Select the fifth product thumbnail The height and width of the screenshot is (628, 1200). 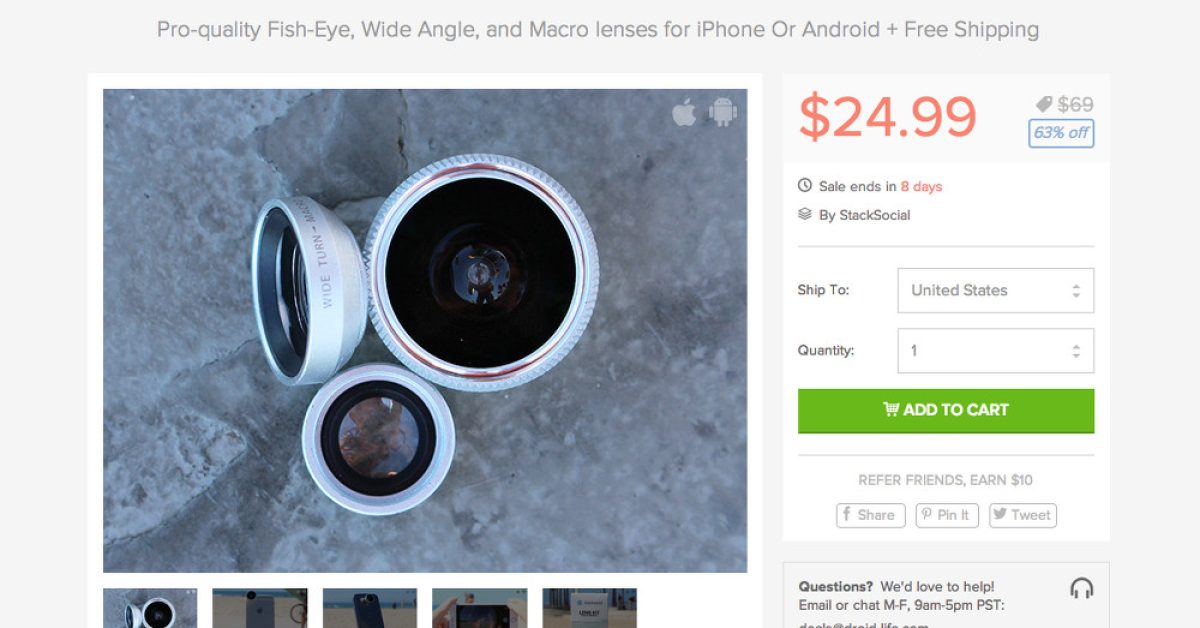click(590, 608)
